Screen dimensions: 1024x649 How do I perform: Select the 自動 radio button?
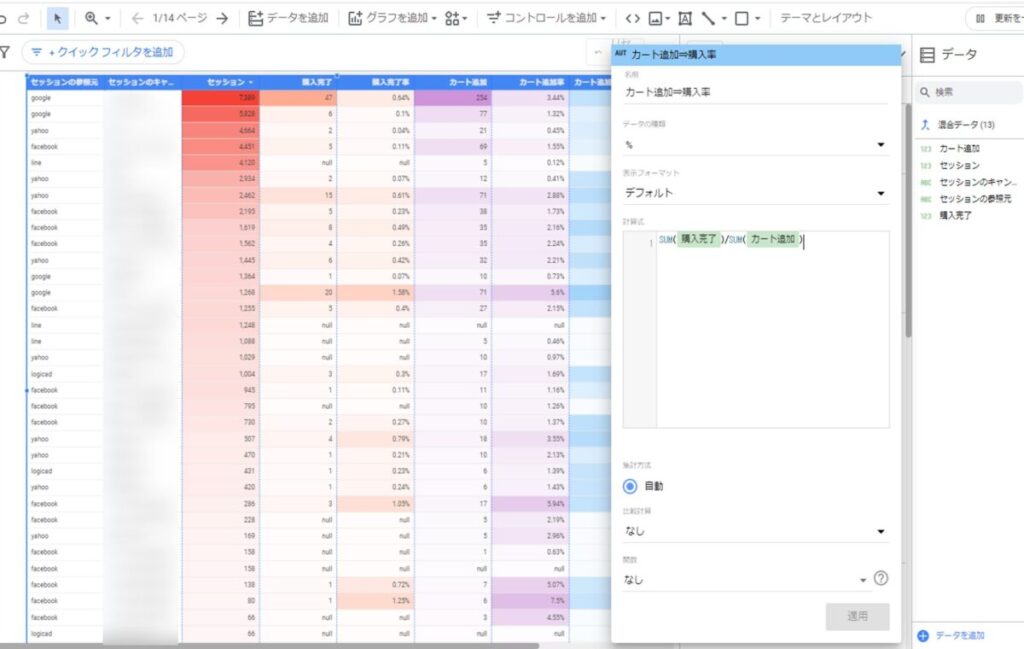(630, 486)
